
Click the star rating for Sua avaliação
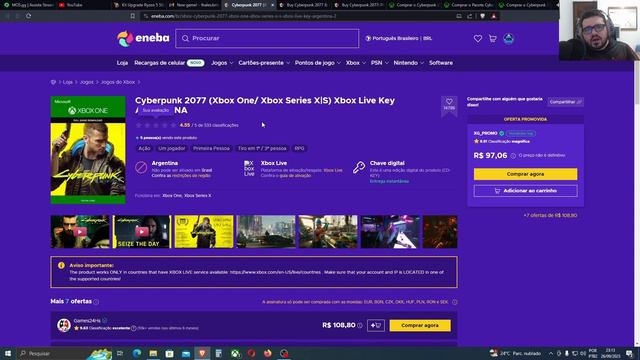(x=156, y=125)
